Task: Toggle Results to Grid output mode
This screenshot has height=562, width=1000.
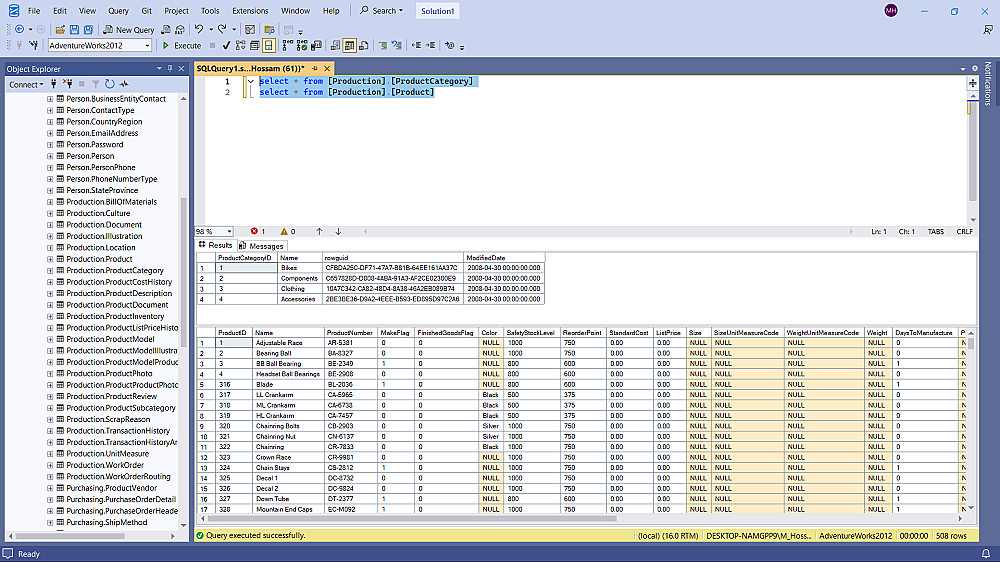Action: (x=350, y=45)
